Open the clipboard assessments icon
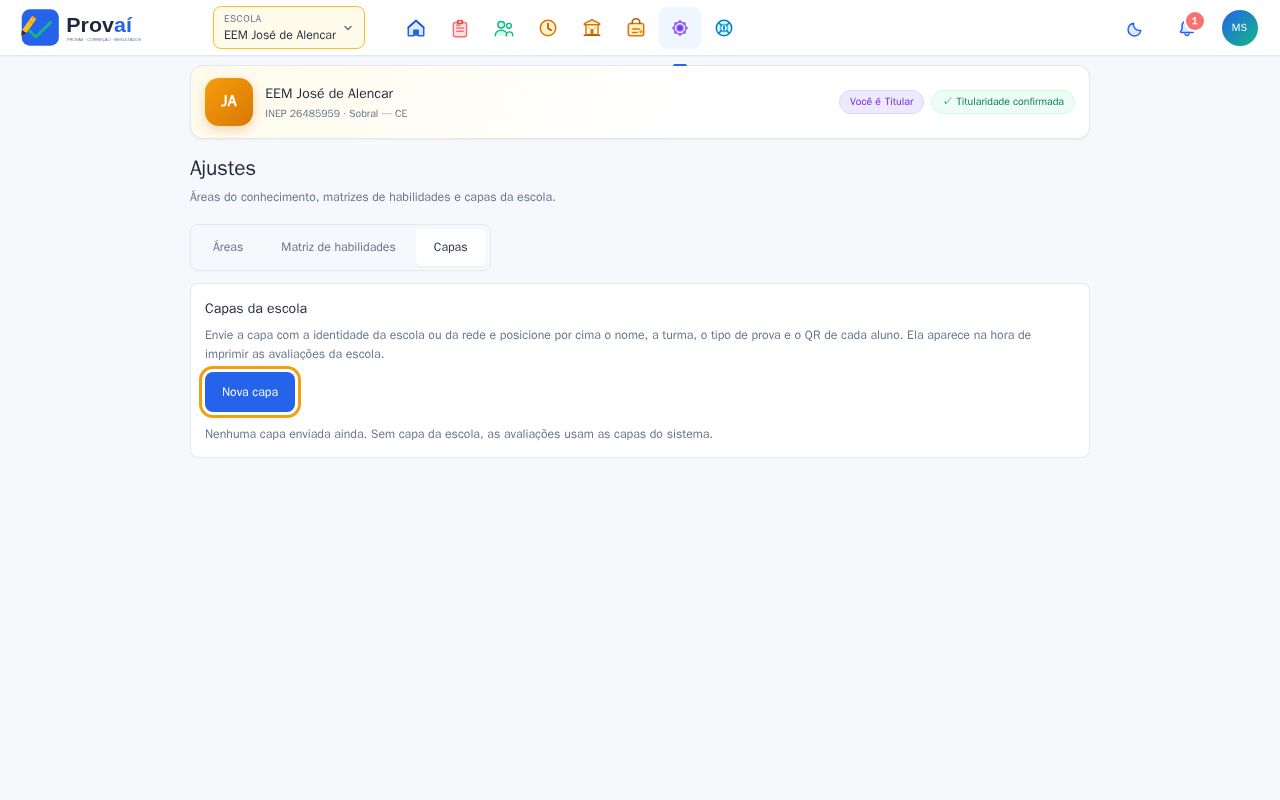This screenshot has height=800, width=1280. pyautogui.click(x=460, y=28)
